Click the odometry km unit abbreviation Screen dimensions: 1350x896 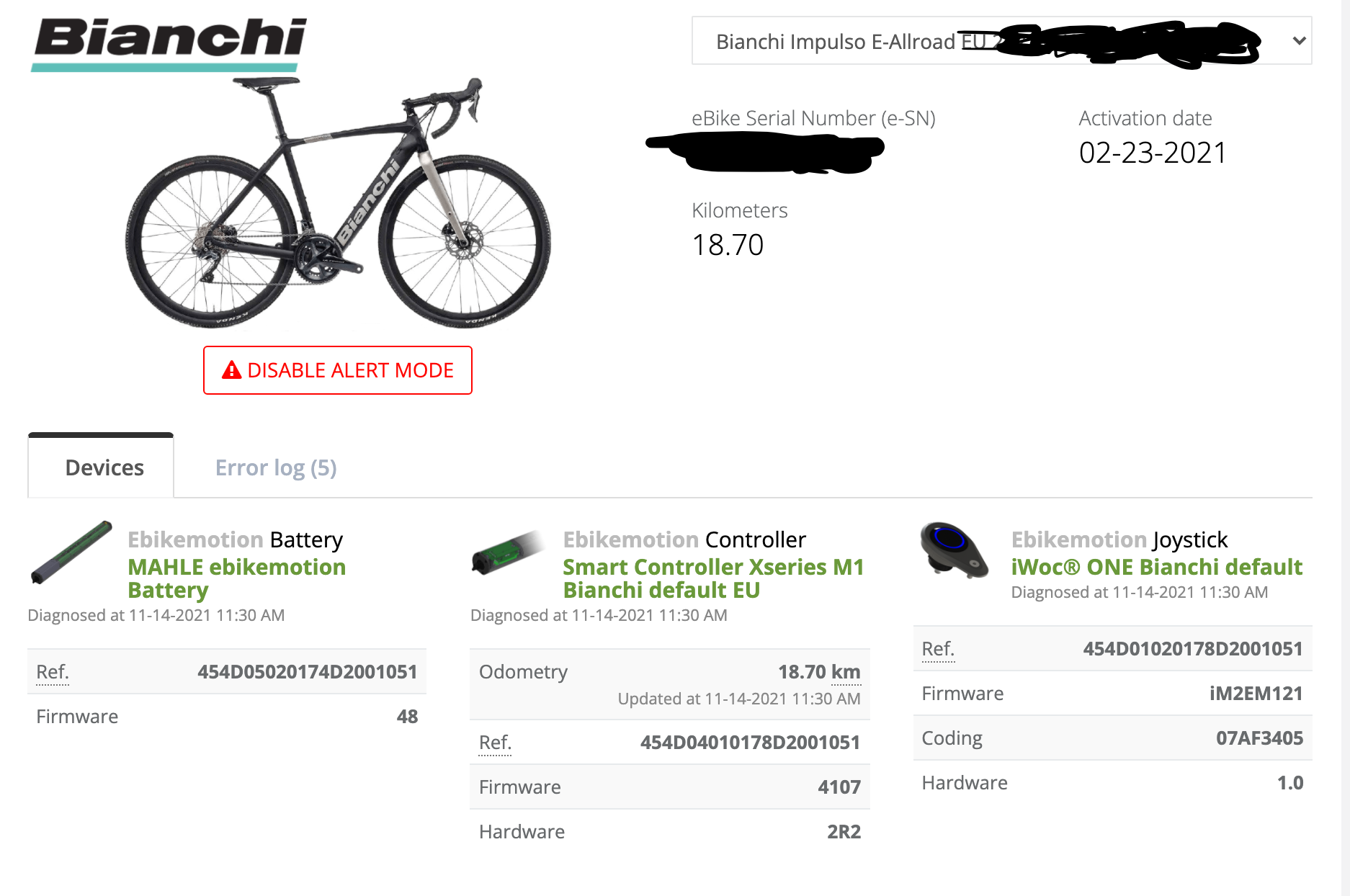(846, 672)
